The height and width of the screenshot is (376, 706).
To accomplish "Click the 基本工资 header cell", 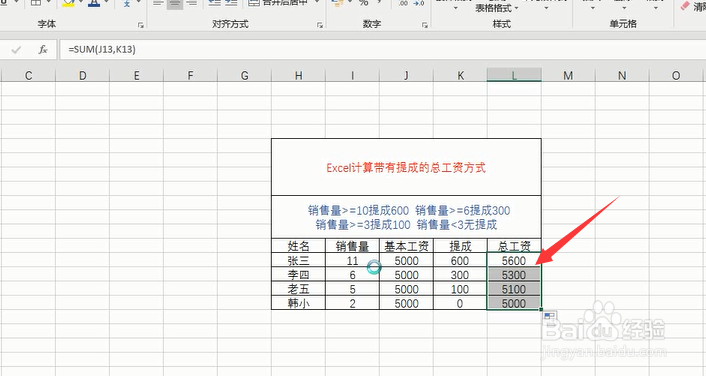I will point(407,246).
